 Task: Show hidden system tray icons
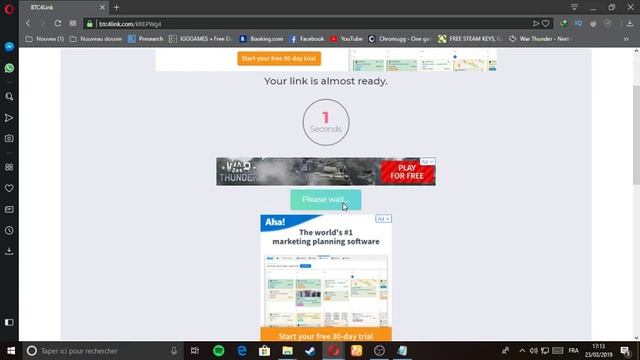[522, 351]
